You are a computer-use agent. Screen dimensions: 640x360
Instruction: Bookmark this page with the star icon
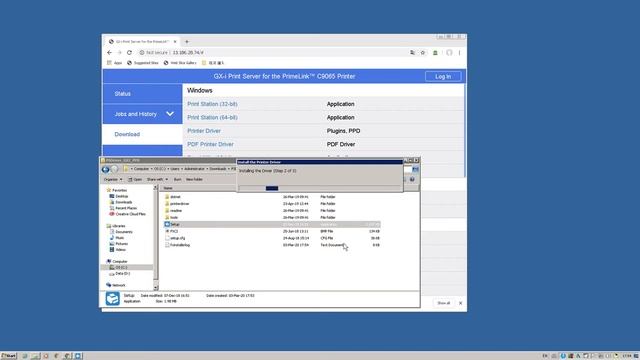[x=423, y=53]
